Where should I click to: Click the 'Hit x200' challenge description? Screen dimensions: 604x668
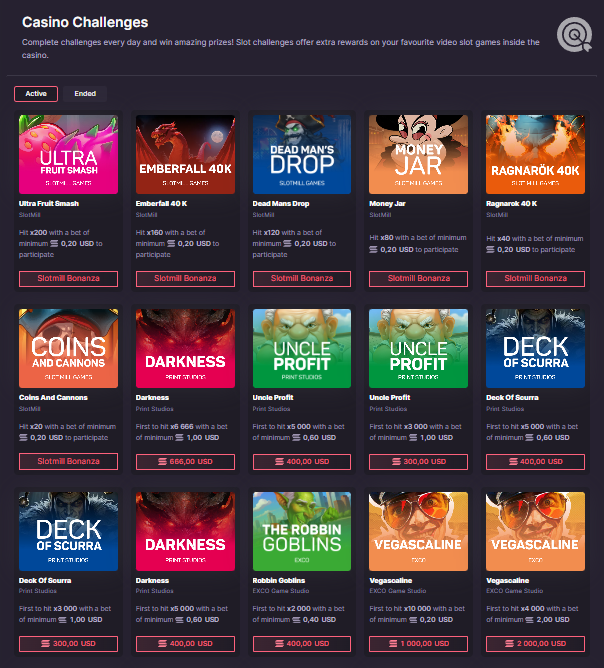click(x=60, y=244)
